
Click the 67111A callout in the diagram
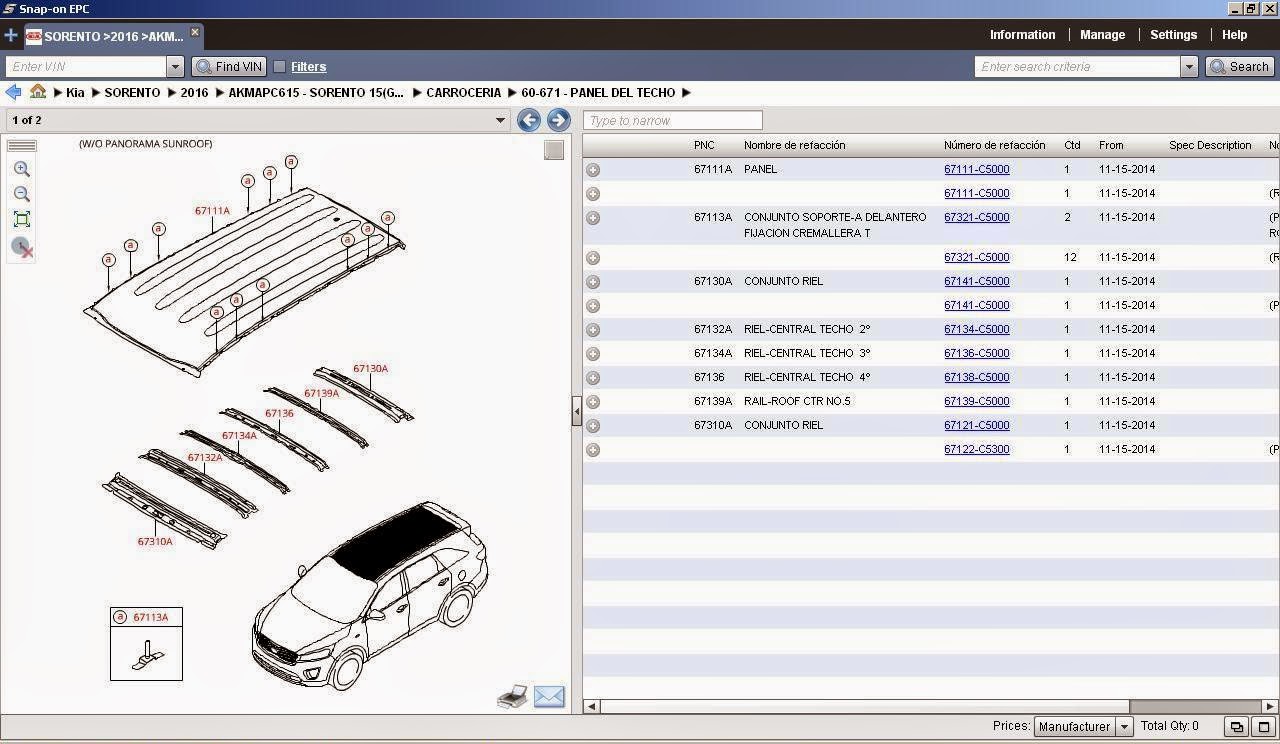click(212, 211)
